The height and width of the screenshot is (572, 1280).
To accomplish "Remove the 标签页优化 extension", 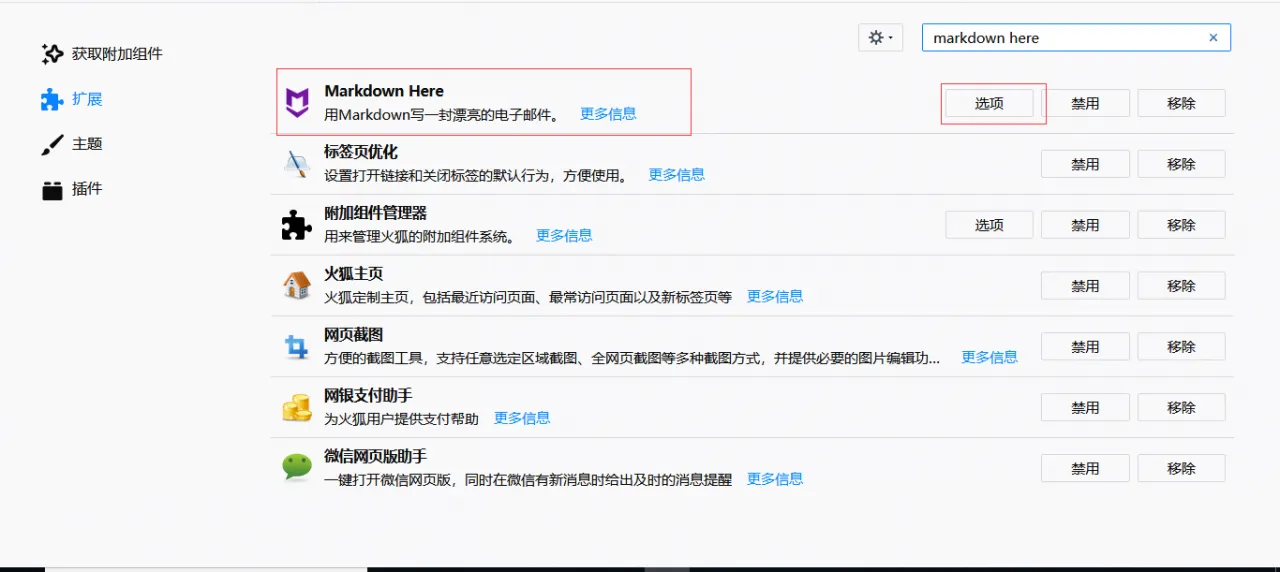I will pyautogui.click(x=1181, y=164).
